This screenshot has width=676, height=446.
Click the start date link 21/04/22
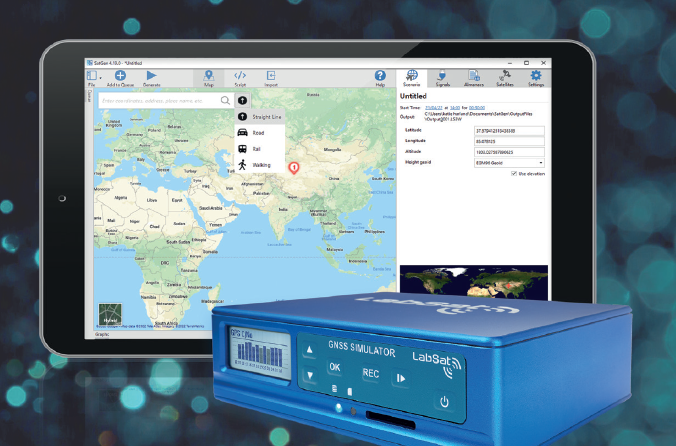[x=433, y=108]
